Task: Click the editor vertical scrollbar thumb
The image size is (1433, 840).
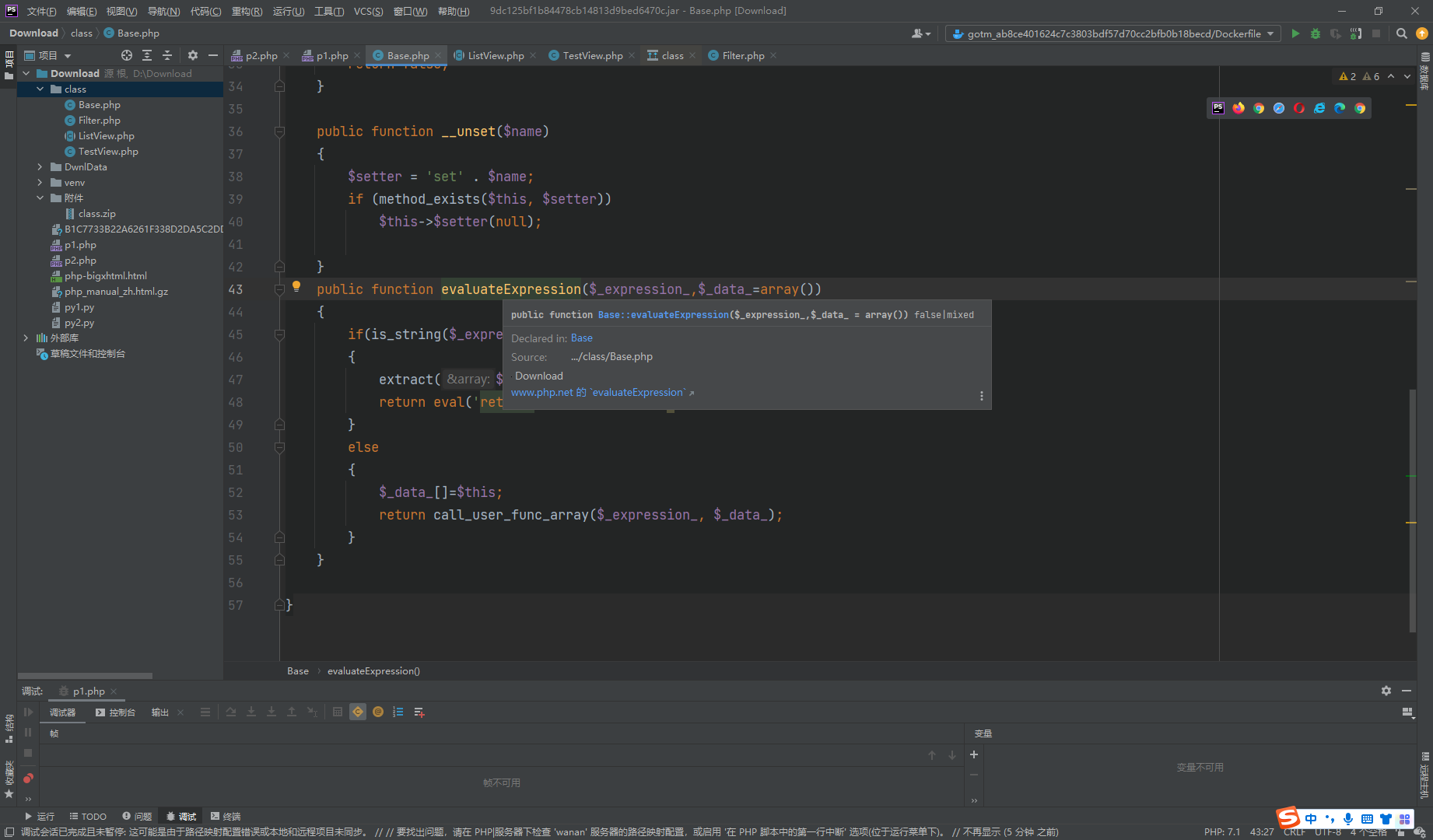Action: click(1412, 509)
